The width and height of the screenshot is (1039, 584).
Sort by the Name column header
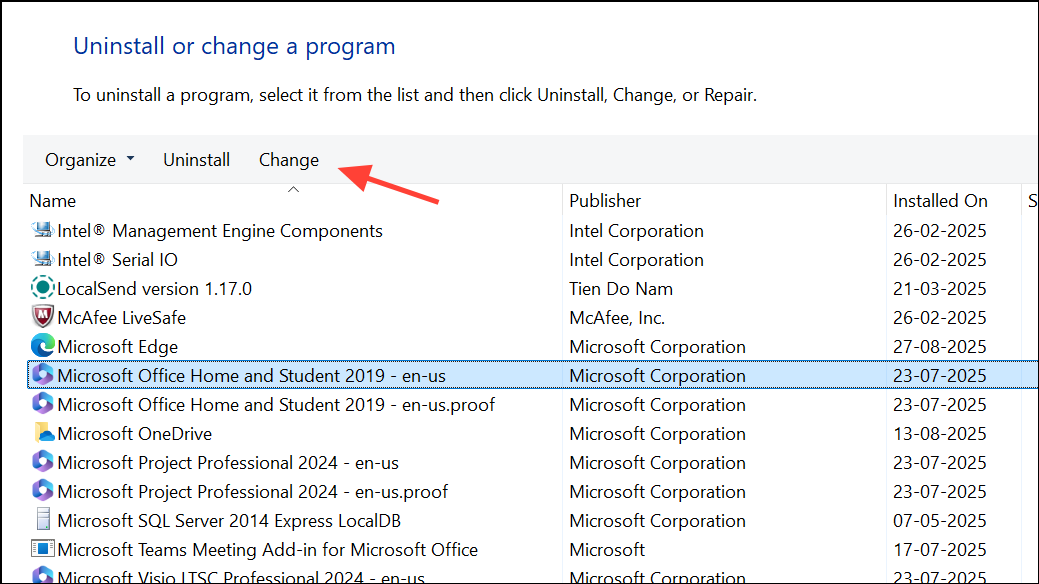click(52, 201)
